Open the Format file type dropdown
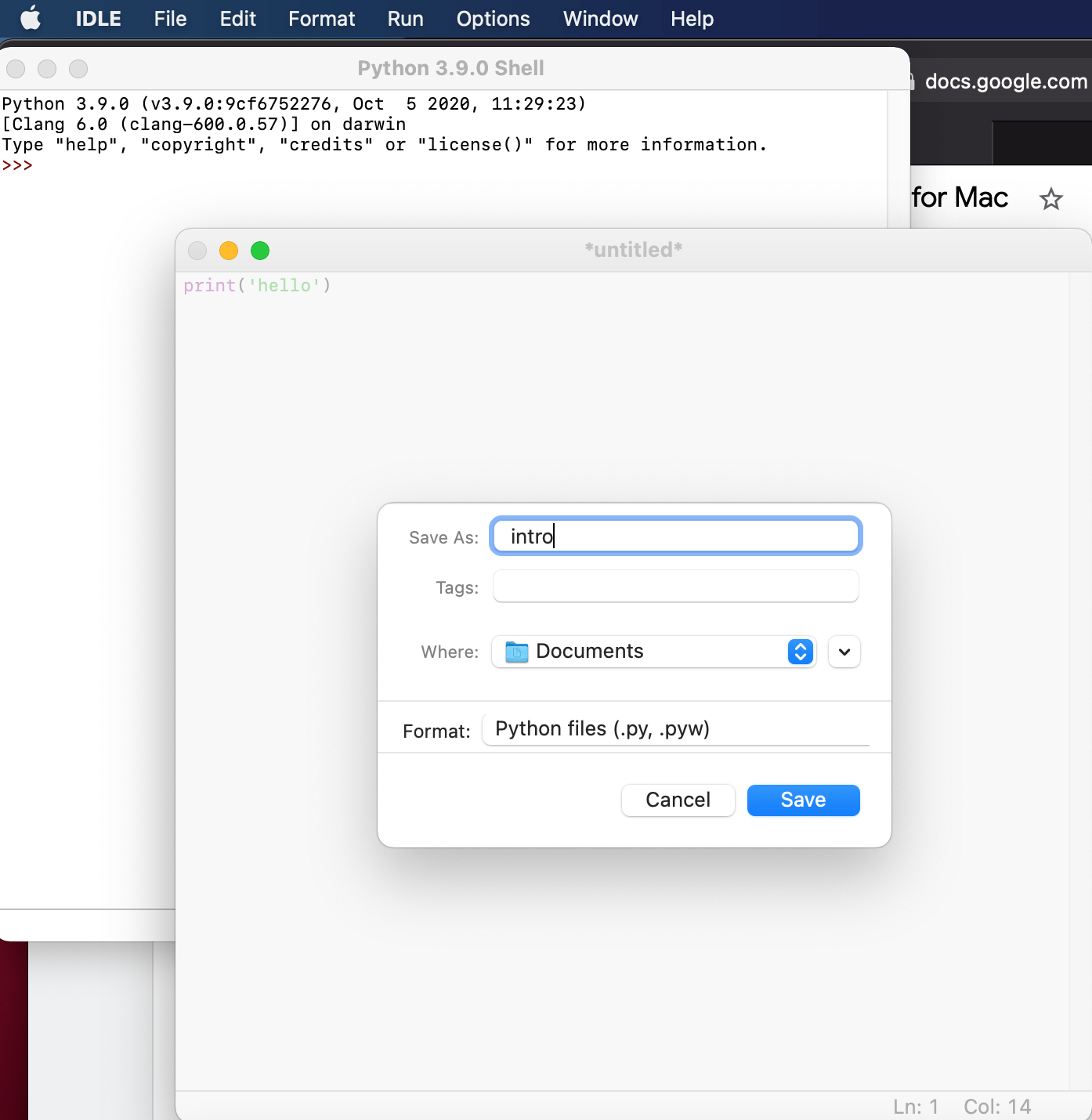 [676, 729]
